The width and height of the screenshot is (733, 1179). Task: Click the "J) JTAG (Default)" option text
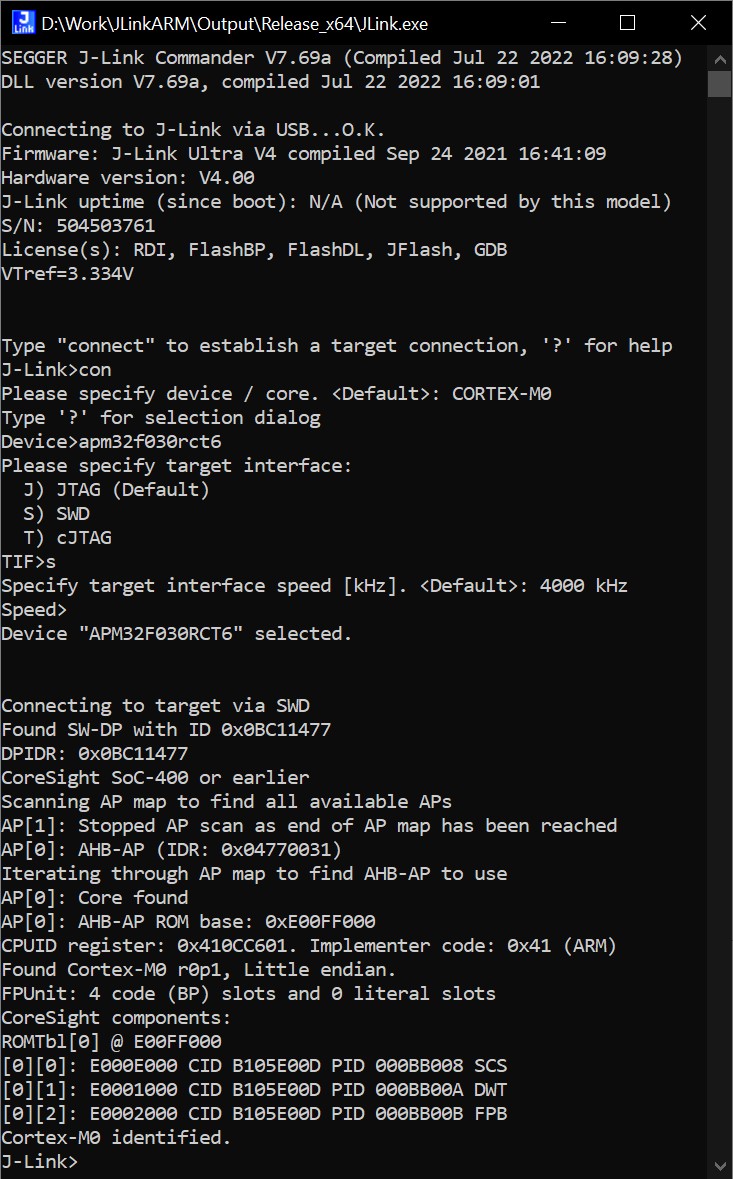coord(116,490)
